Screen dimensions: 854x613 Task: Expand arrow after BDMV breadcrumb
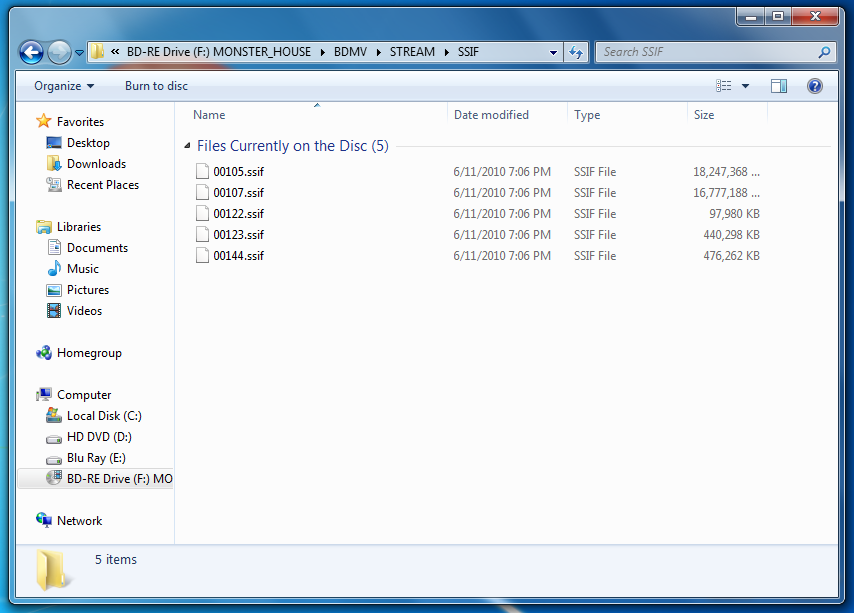[x=379, y=52]
